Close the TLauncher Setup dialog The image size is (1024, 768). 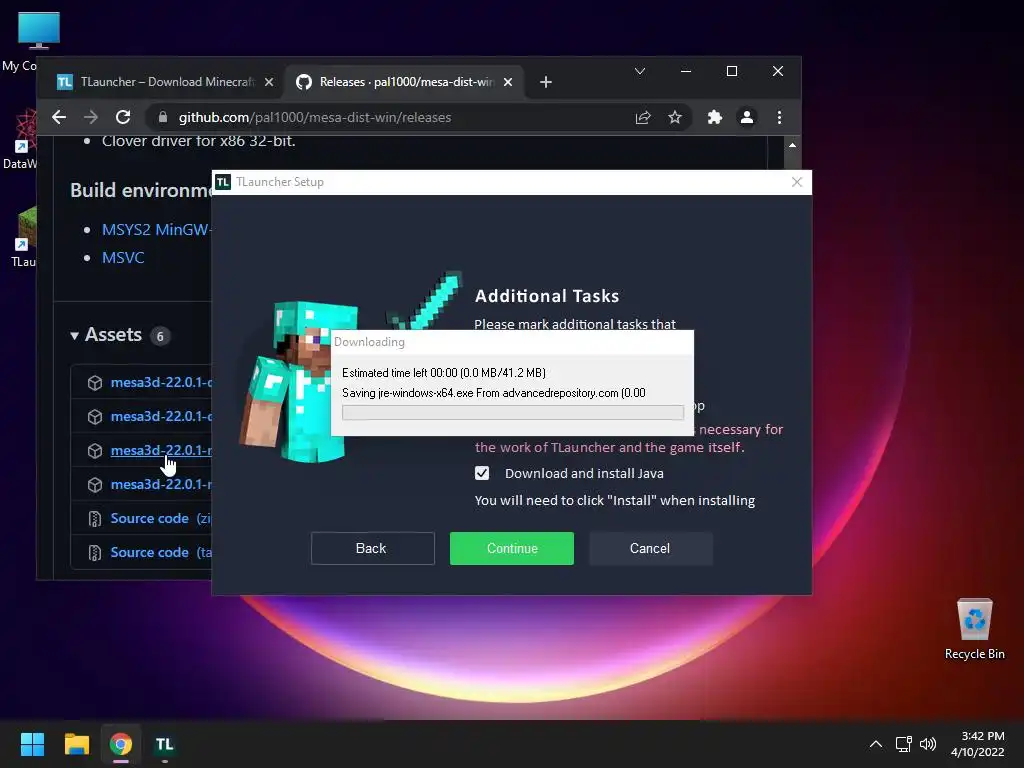tap(797, 182)
